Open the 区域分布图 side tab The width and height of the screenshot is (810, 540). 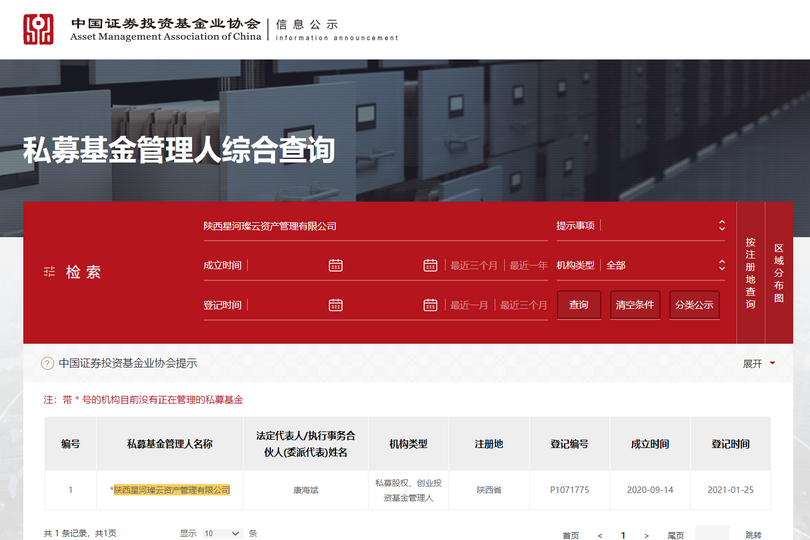(x=779, y=273)
